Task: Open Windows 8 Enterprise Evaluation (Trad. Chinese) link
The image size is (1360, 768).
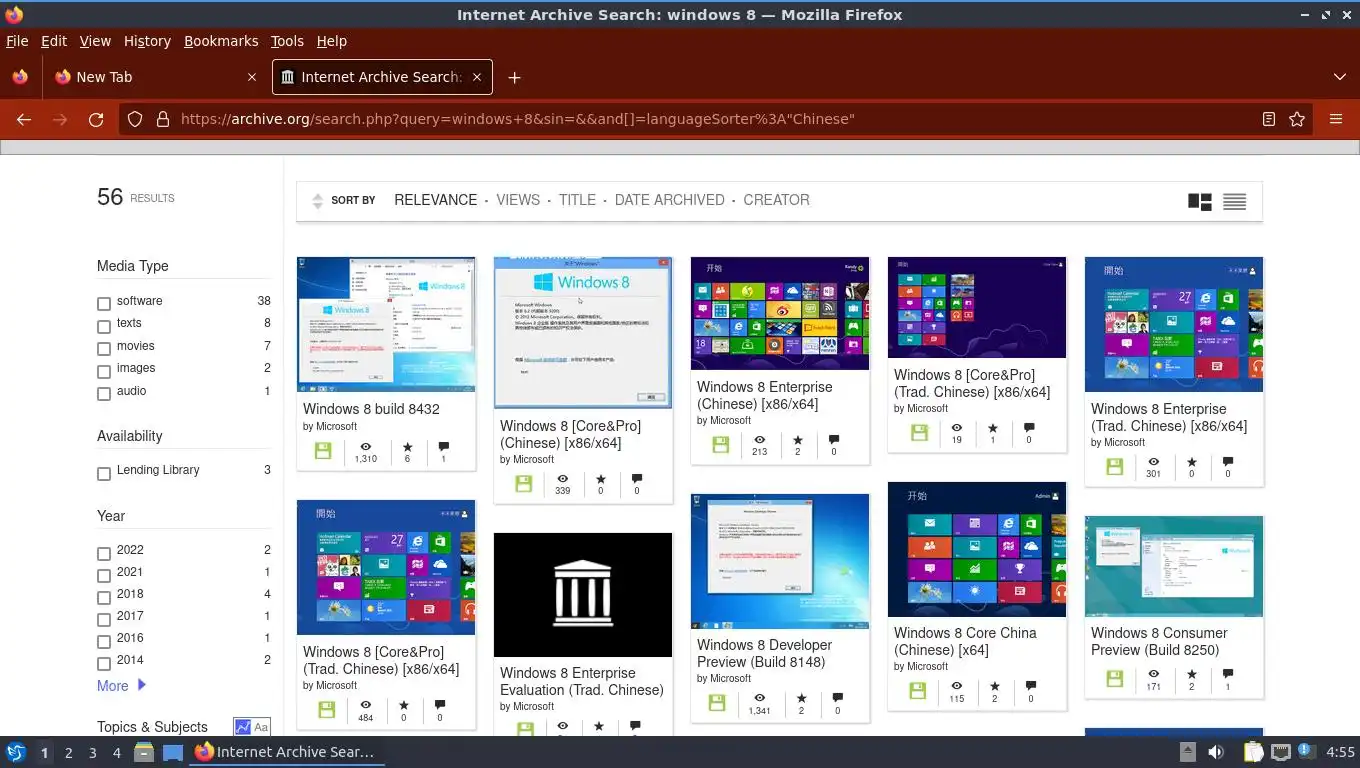Action: coord(582,682)
